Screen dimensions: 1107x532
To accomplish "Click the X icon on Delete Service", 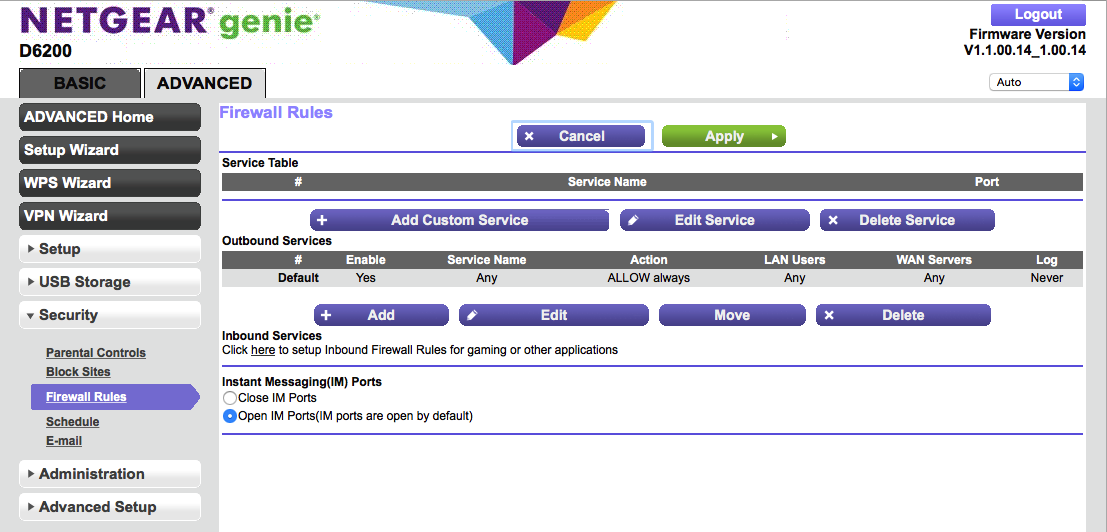I will [833, 220].
